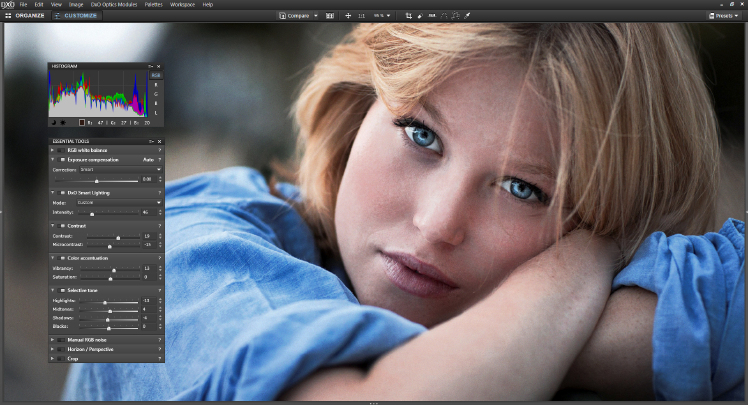Toggle Exposure compensation on/off
Viewport: 748px width, 405px height.
[x=61, y=160]
